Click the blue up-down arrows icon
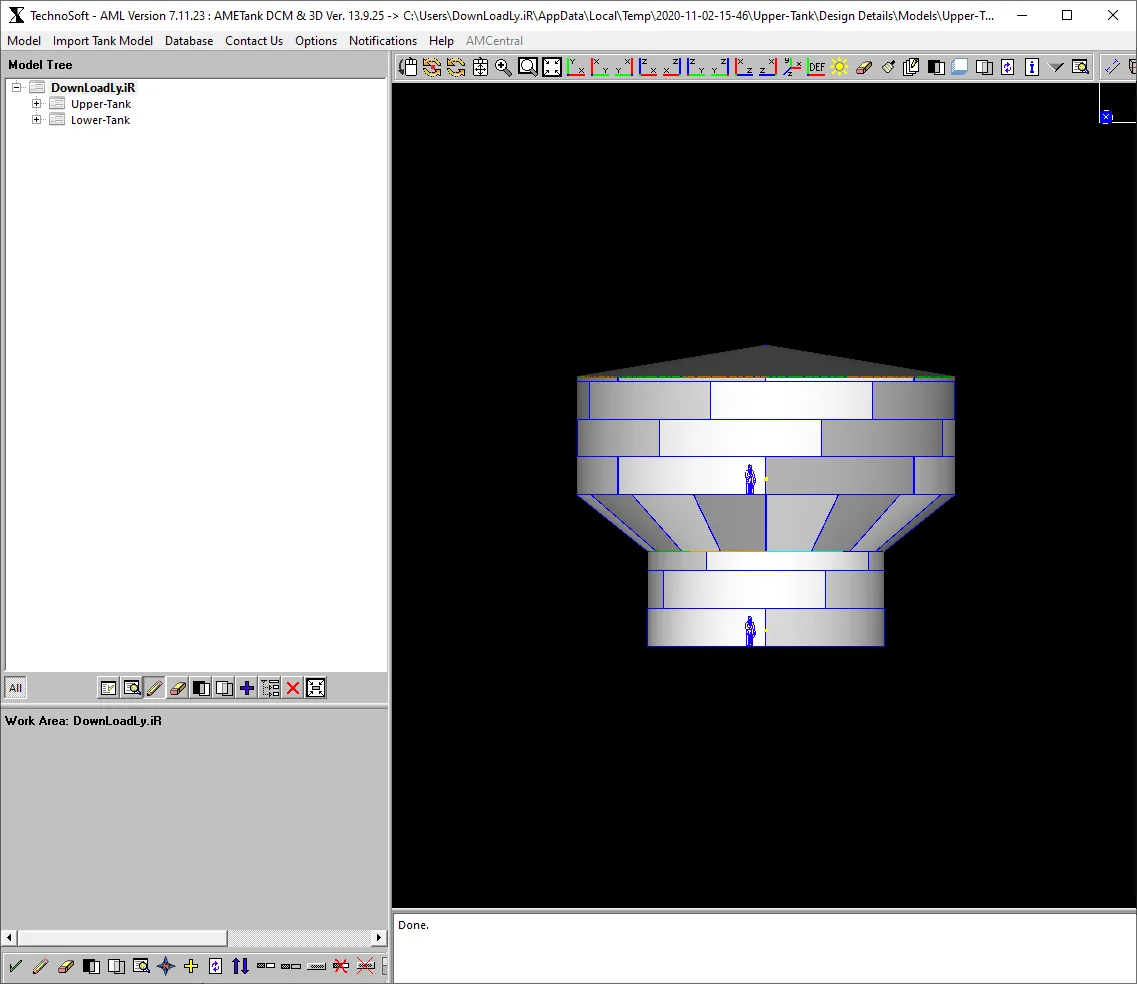1137x984 pixels. pos(241,966)
